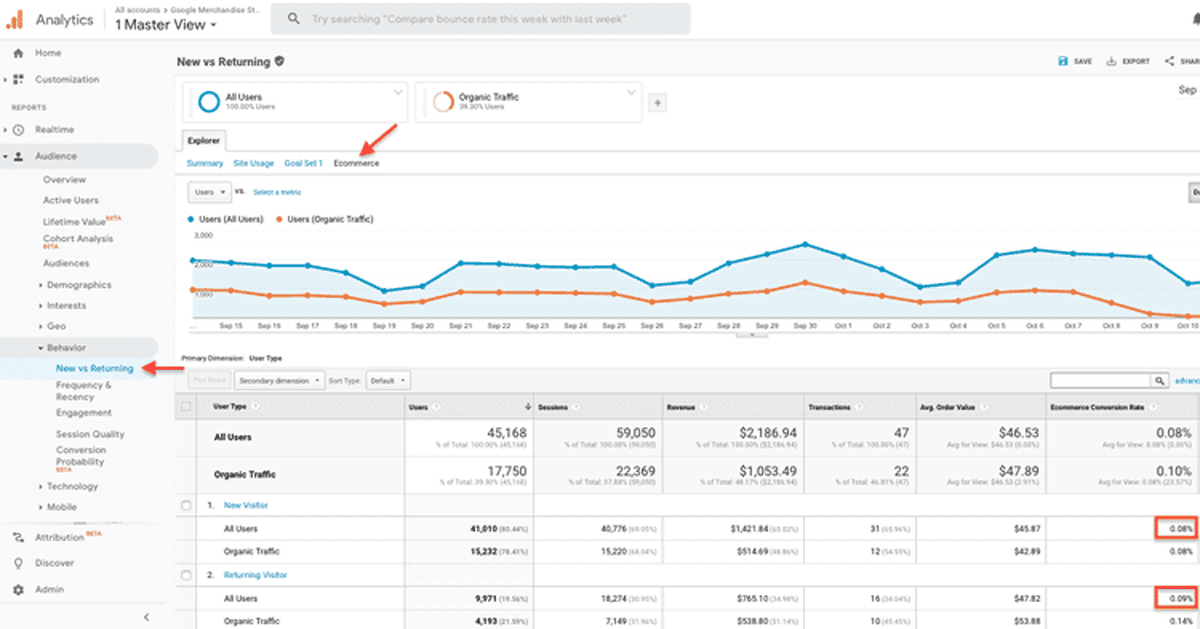
Task: Click the Home icon in sidebar
Action: 18,53
